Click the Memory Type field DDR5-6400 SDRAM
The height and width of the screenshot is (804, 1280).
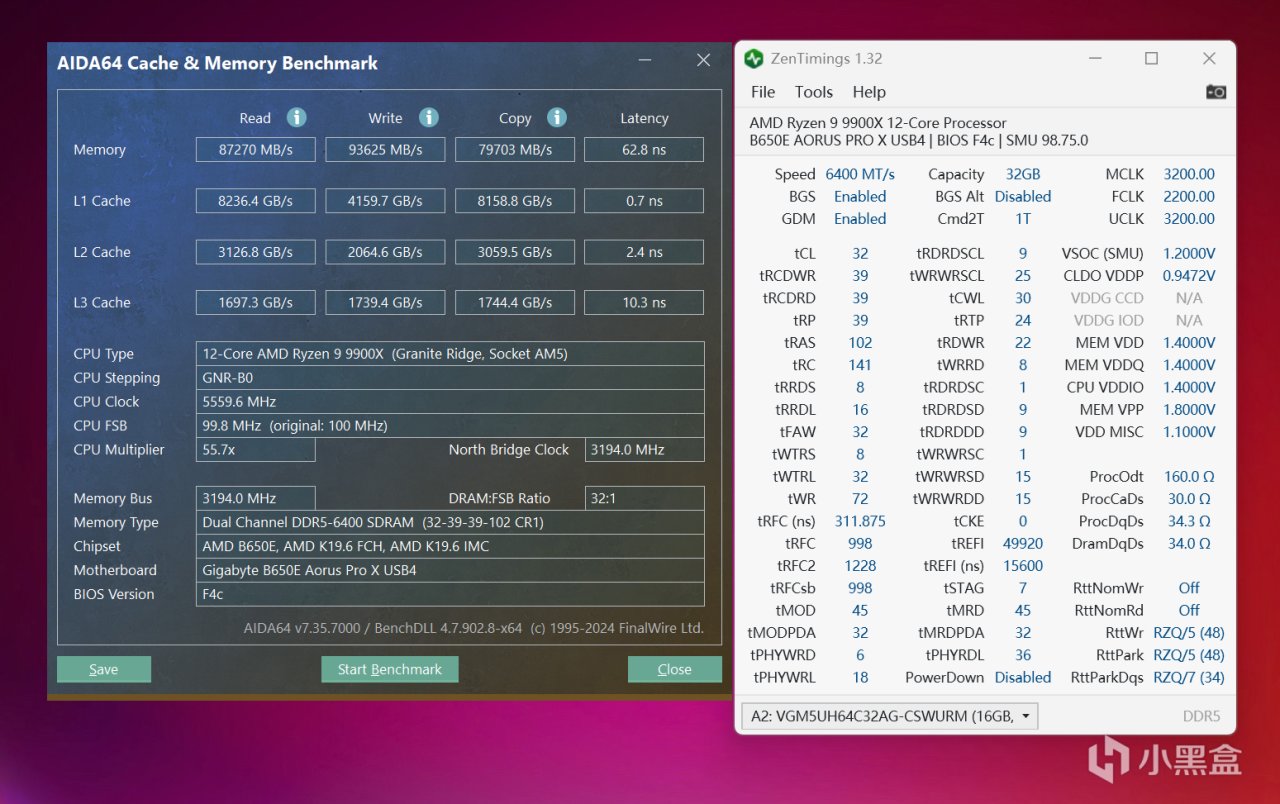coord(450,522)
